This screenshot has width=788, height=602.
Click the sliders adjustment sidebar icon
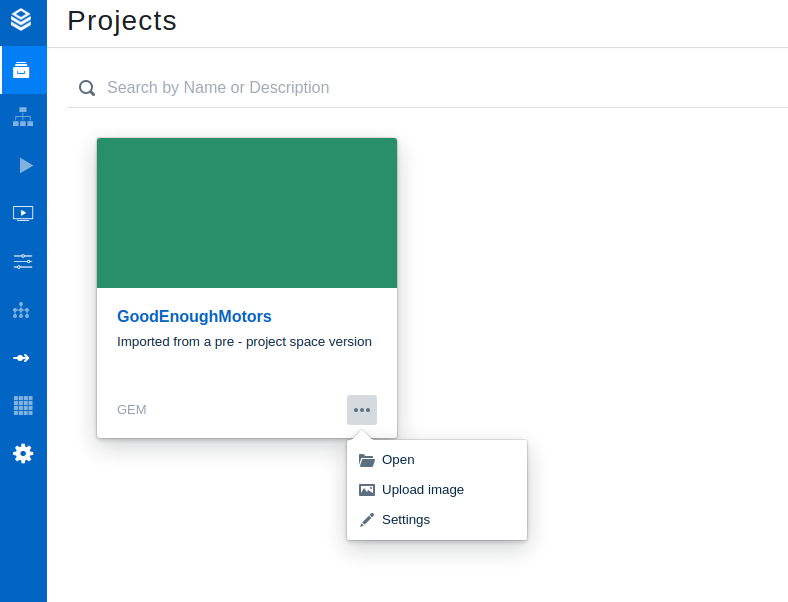22,261
